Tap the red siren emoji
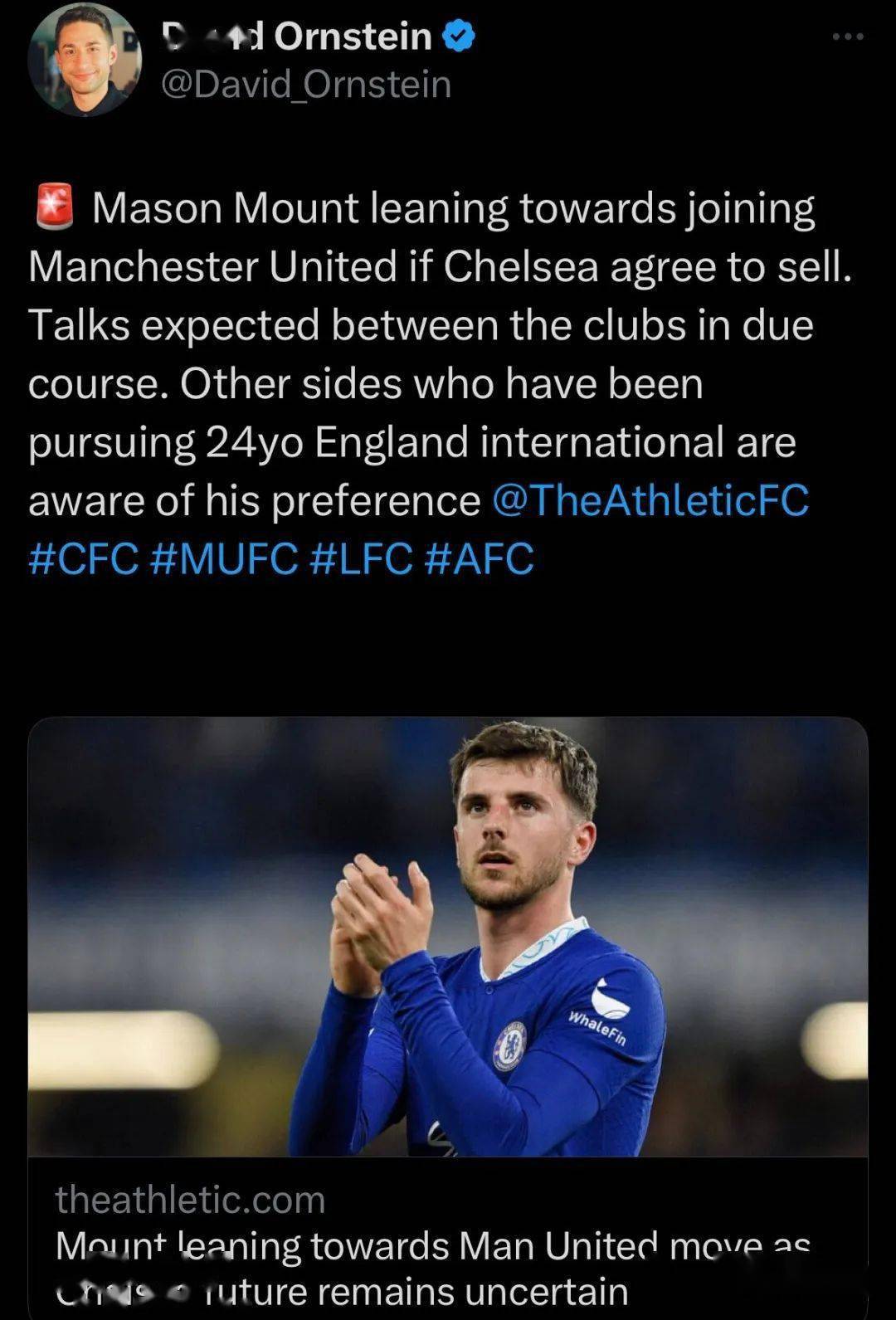Image resolution: width=896 pixels, height=1320 pixels. [x=55, y=208]
